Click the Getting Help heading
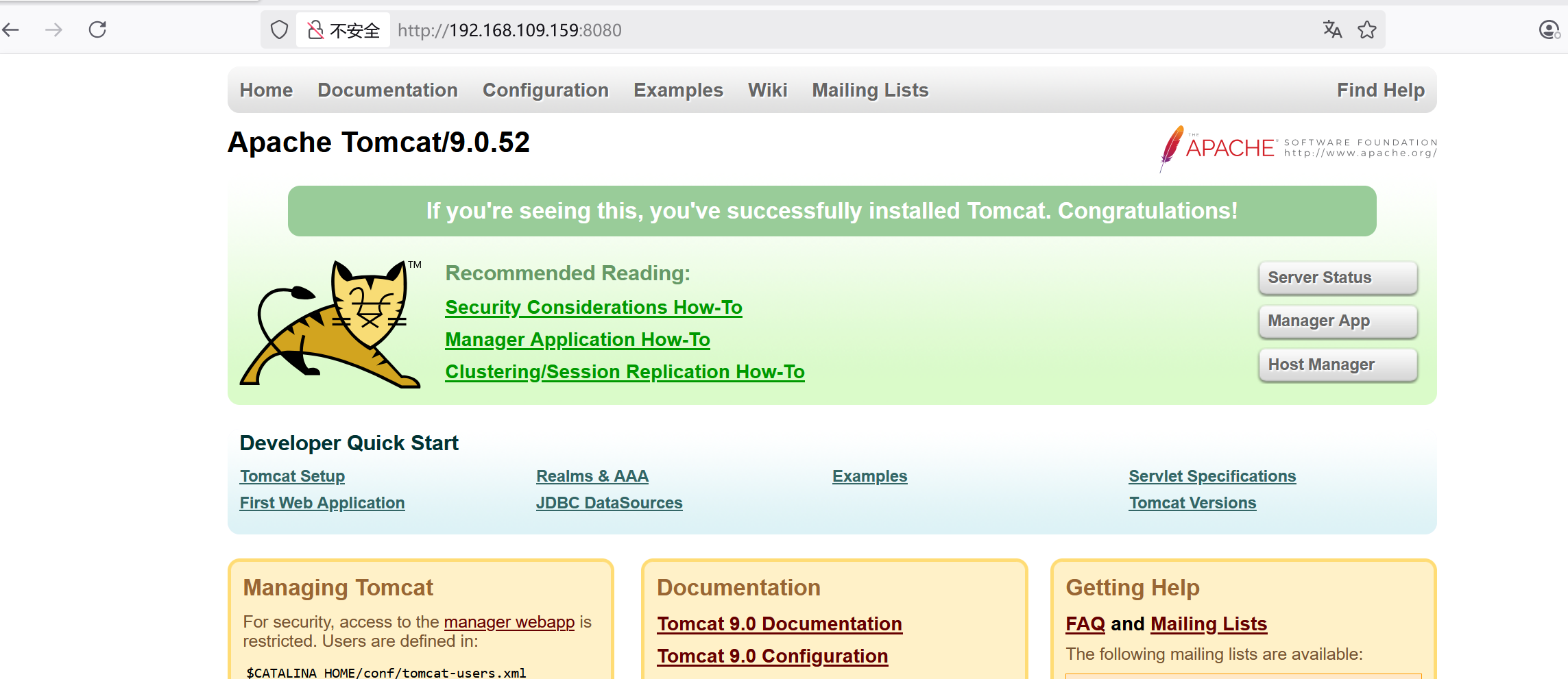The image size is (1568, 679). pyautogui.click(x=1133, y=588)
